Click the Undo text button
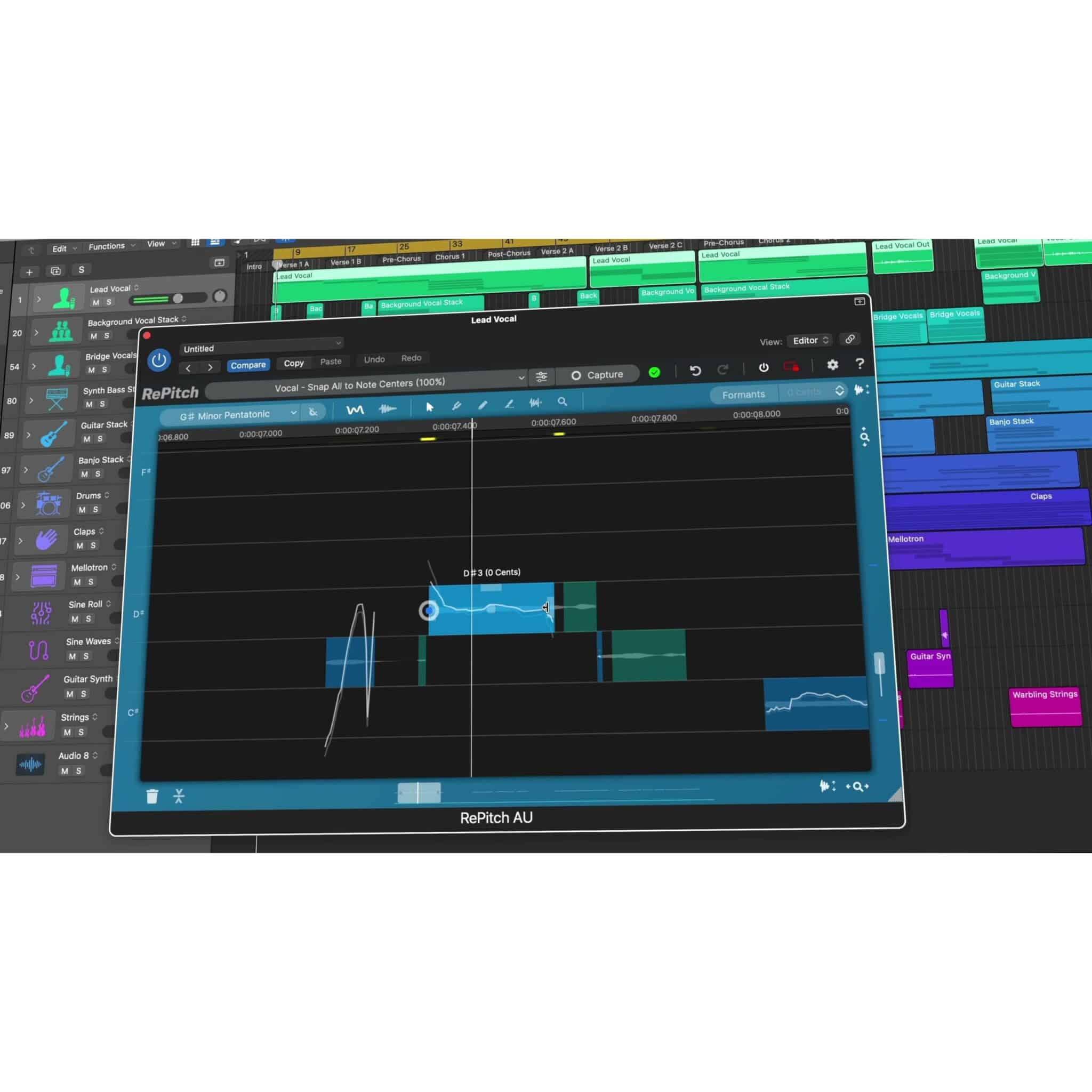1092x1092 pixels. tap(374, 359)
